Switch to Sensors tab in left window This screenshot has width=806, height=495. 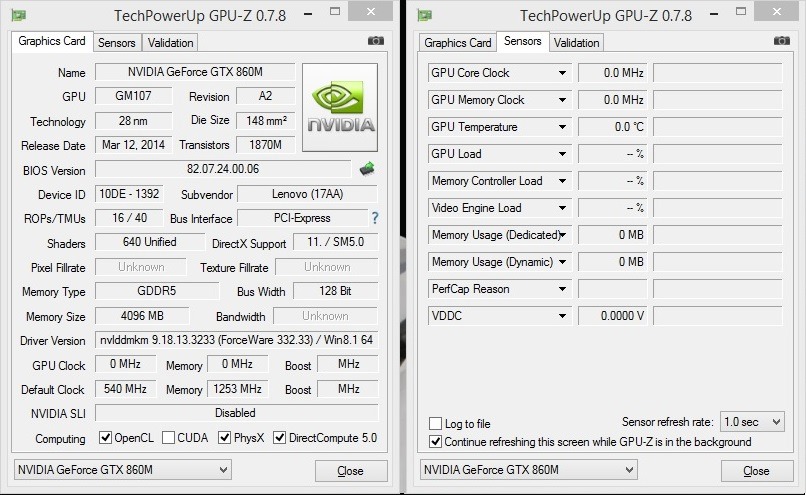pos(116,43)
